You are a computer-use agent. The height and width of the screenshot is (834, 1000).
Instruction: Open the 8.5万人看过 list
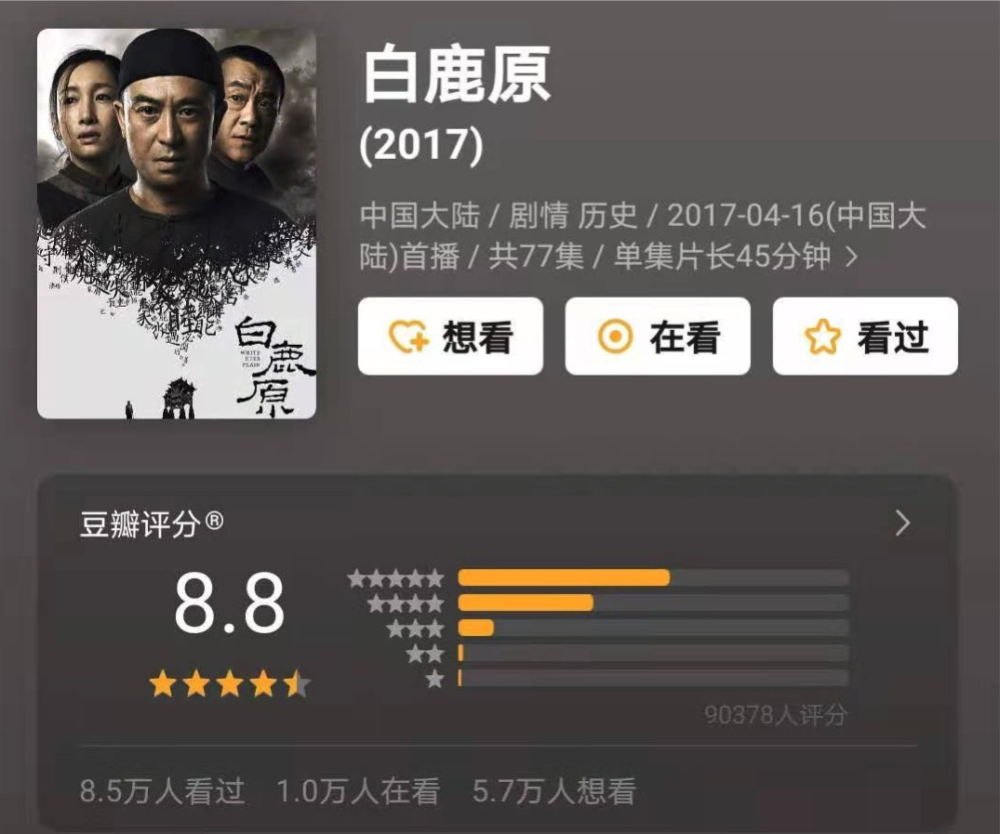pos(162,791)
